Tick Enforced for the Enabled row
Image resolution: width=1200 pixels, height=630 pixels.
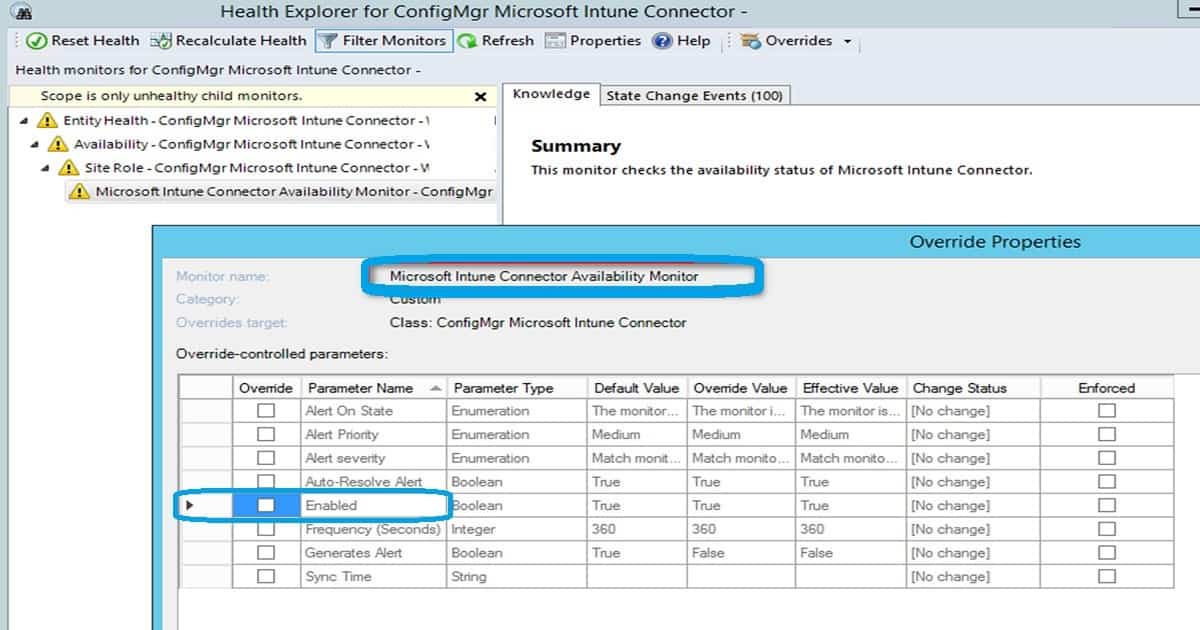tap(1107, 506)
